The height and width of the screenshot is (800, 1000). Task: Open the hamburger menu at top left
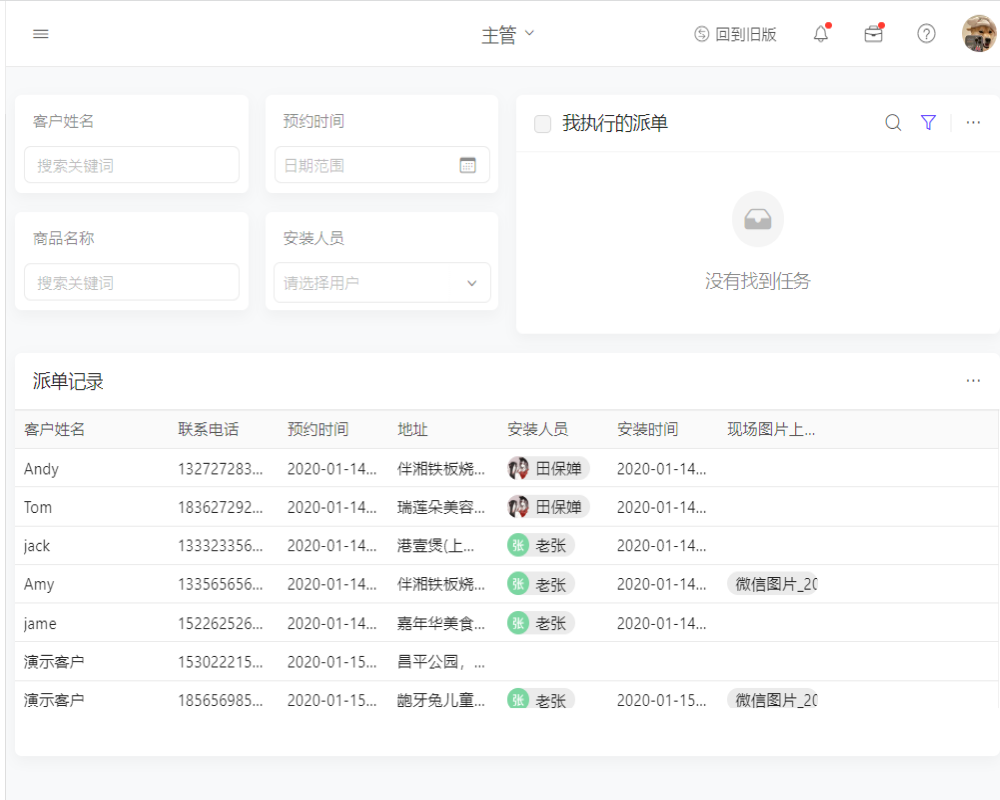click(x=40, y=33)
